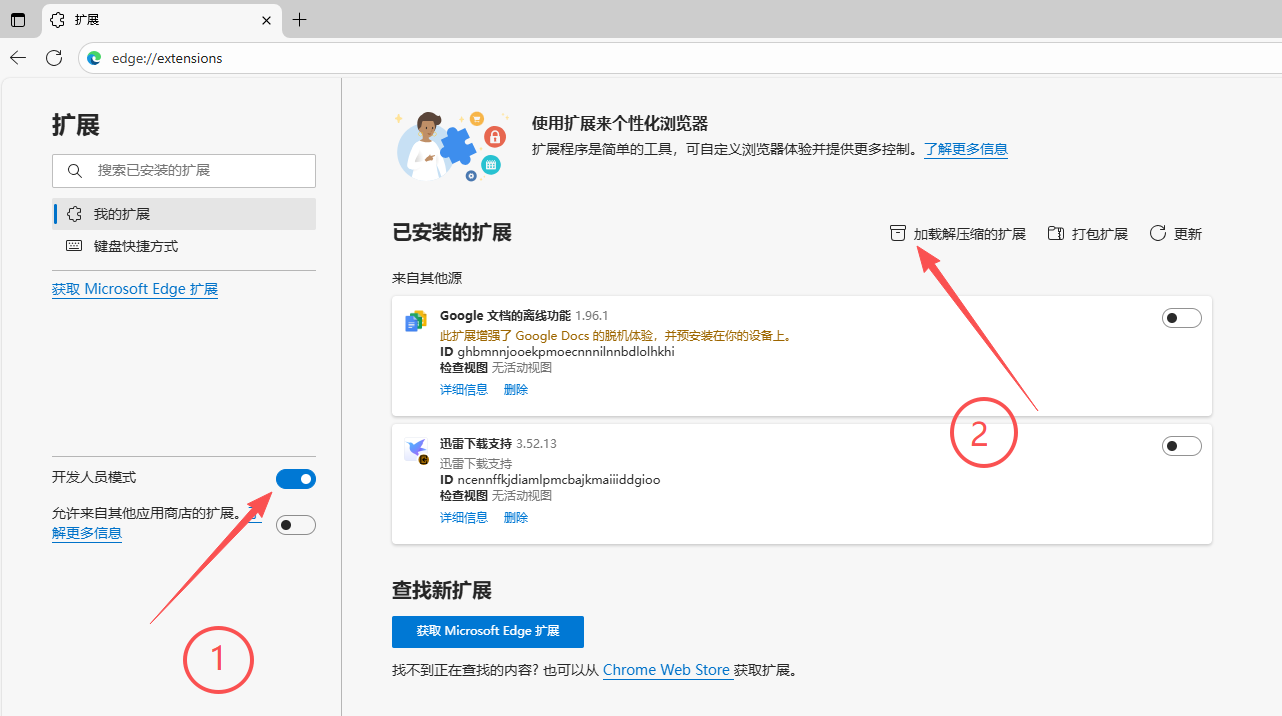
Task: Turn on the 迅雷下载支持 extension toggle
Action: [x=1181, y=446]
